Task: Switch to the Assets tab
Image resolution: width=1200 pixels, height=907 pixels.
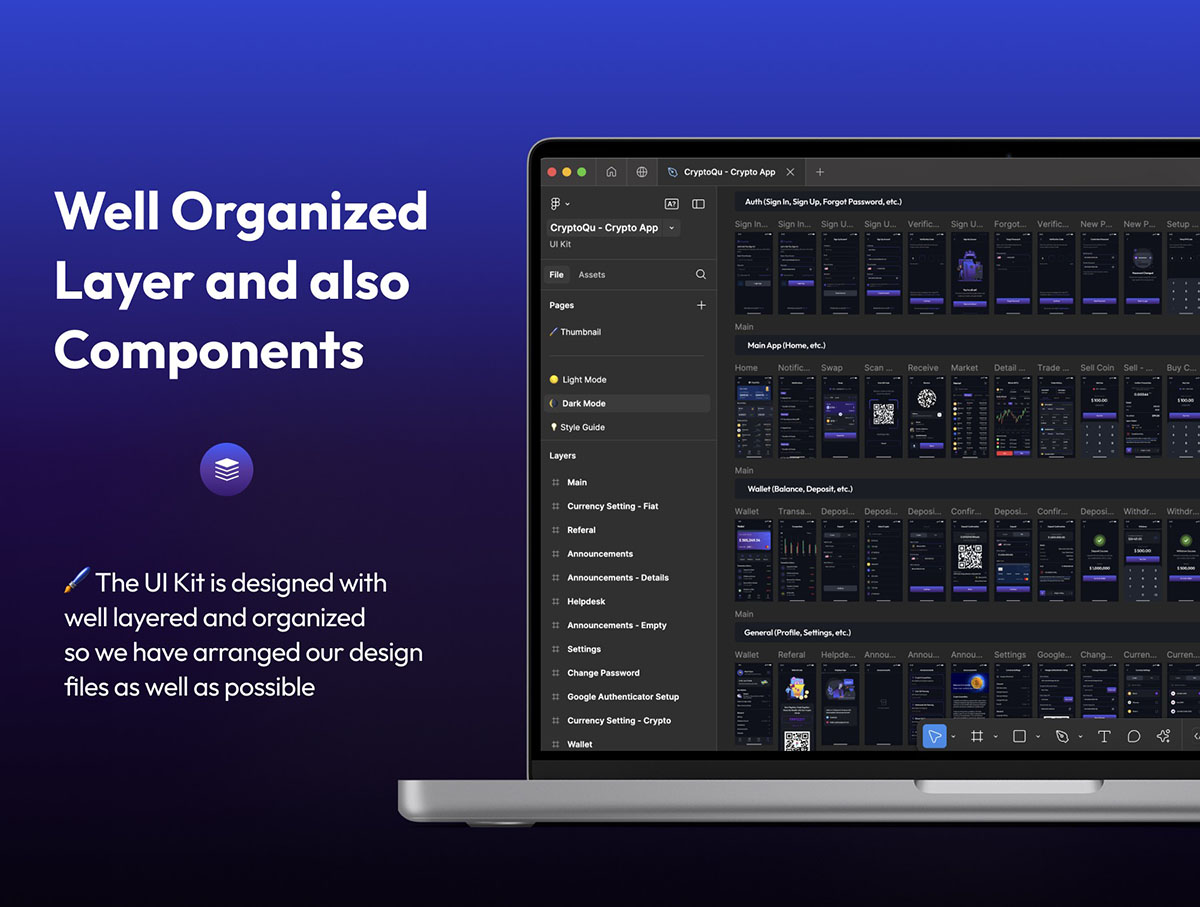Action: point(592,274)
